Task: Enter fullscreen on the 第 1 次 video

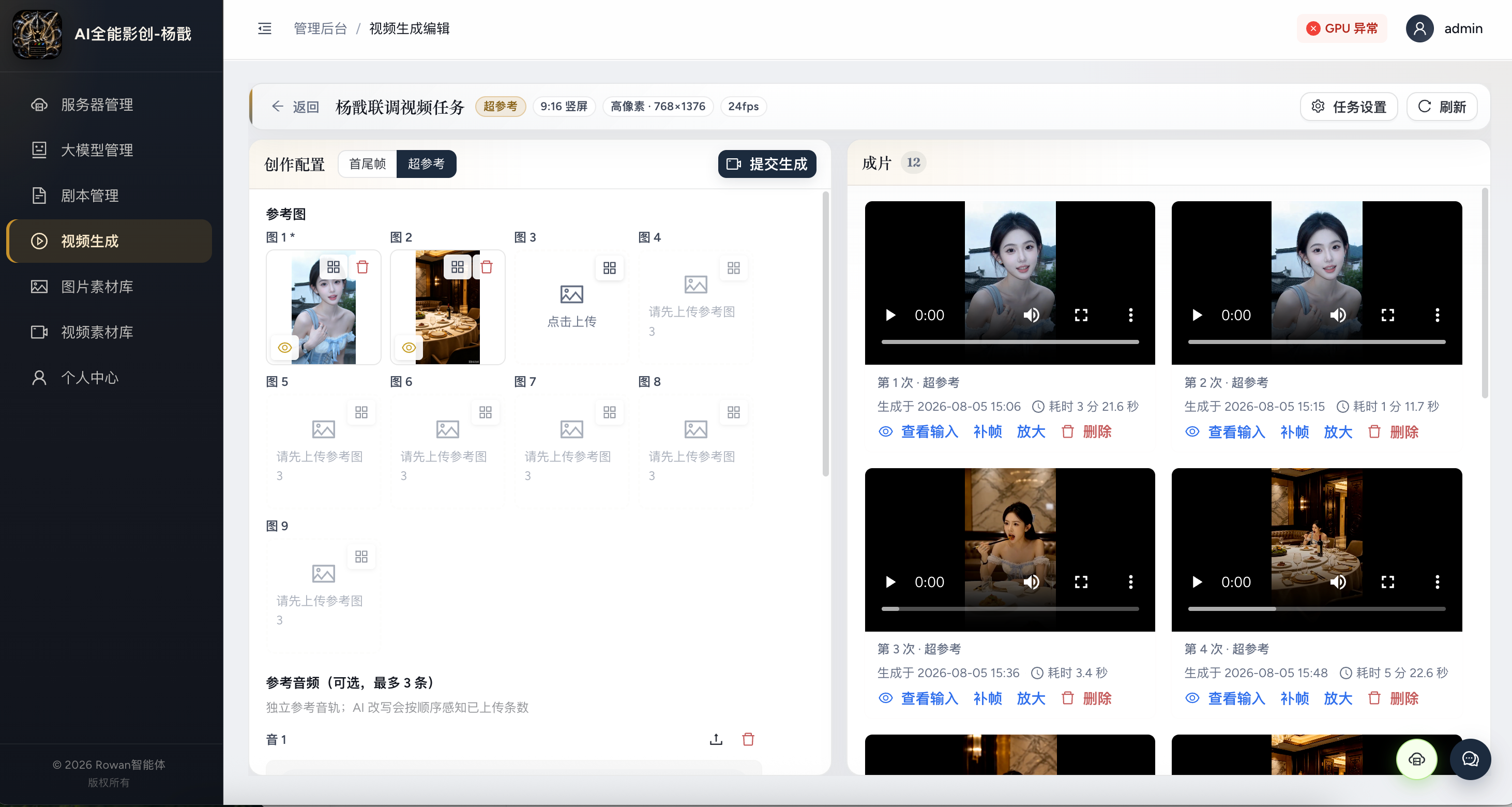Action: coord(1081,316)
